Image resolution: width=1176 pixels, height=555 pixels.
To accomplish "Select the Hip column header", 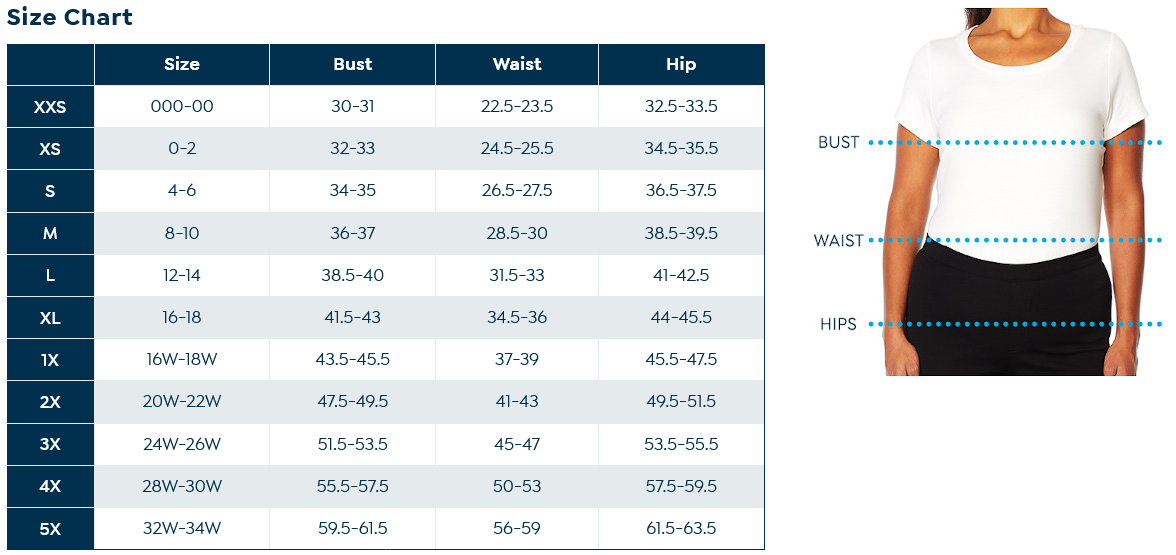I will click(681, 64).
